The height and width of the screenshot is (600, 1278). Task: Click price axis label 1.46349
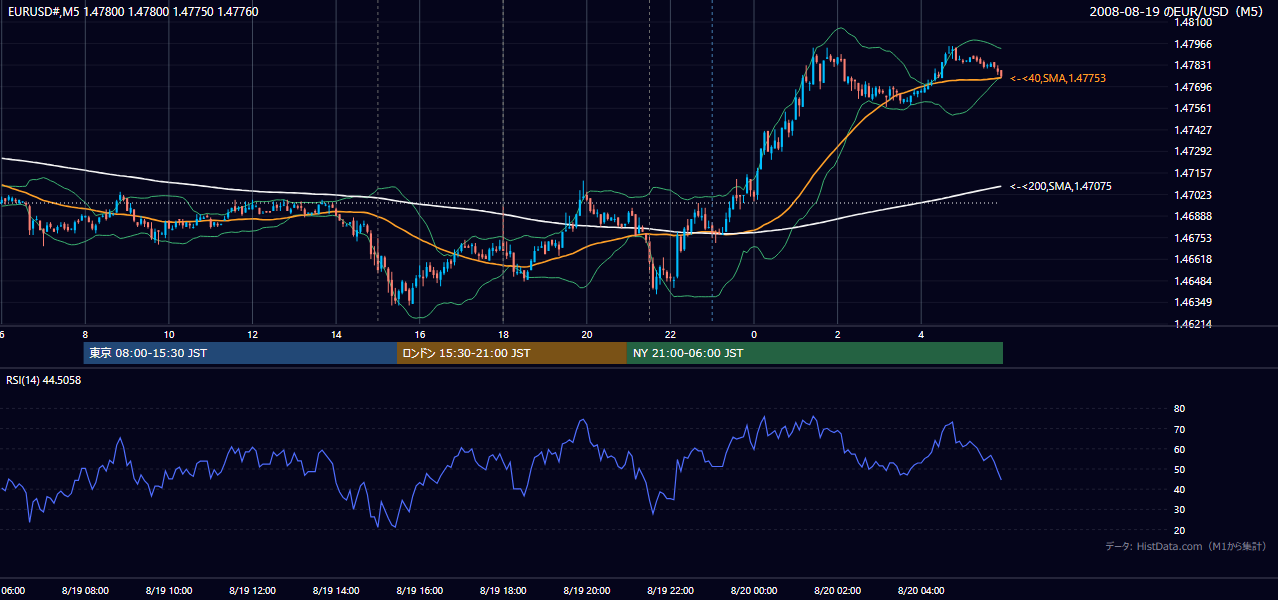1193,302
